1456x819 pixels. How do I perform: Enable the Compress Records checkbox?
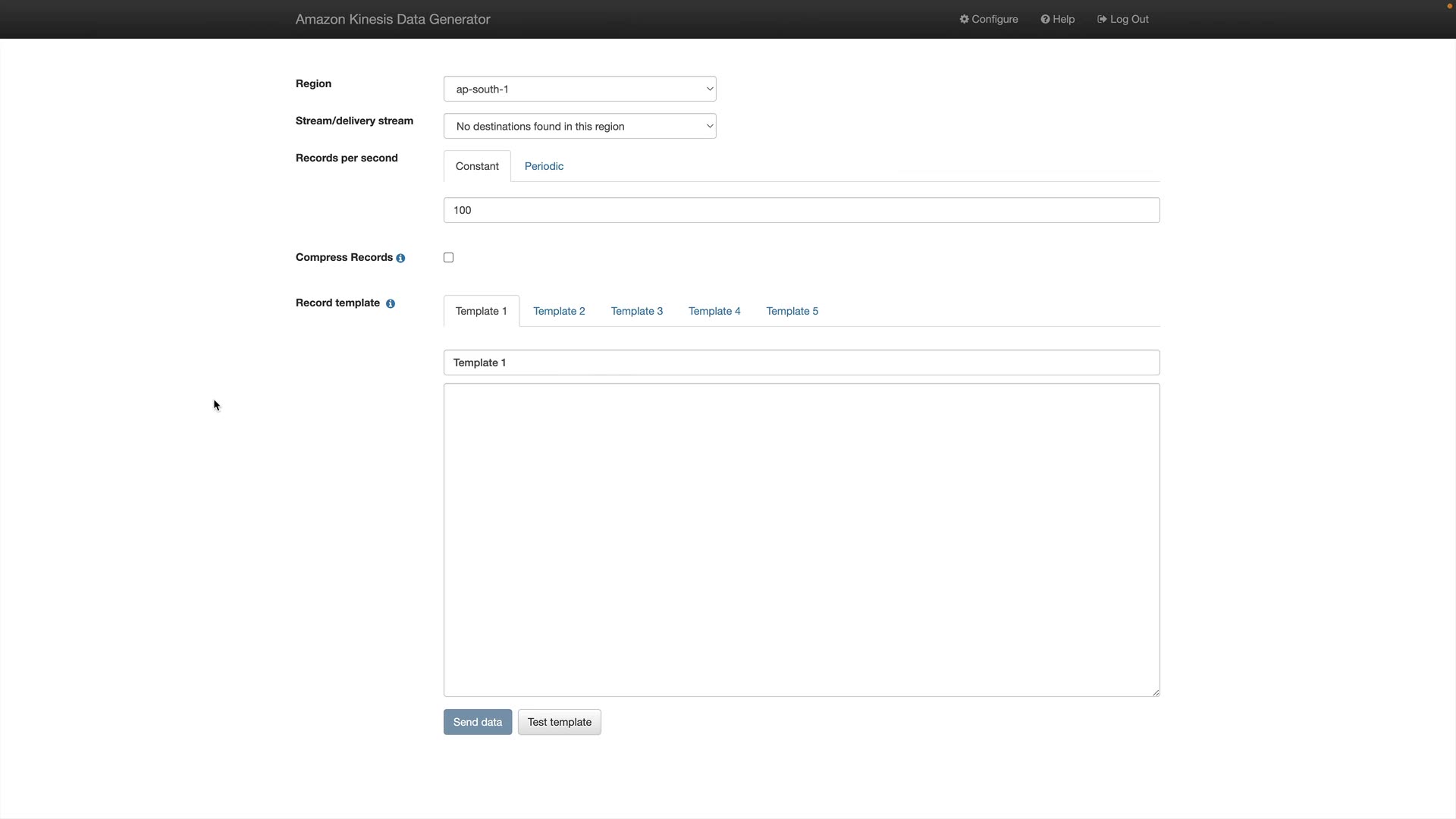[x=449, y=258]
